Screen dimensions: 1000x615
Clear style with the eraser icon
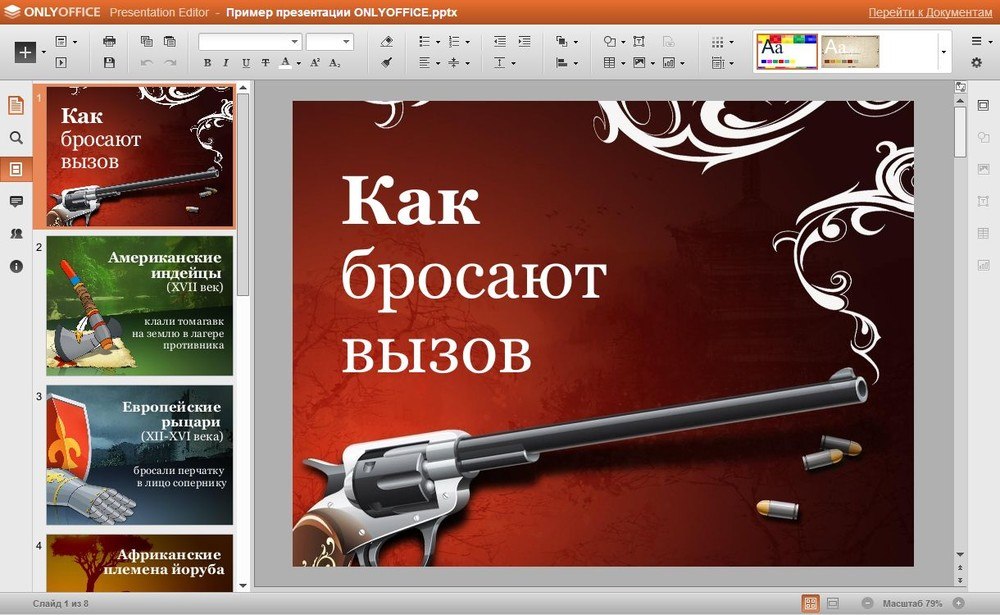point(386,41)
